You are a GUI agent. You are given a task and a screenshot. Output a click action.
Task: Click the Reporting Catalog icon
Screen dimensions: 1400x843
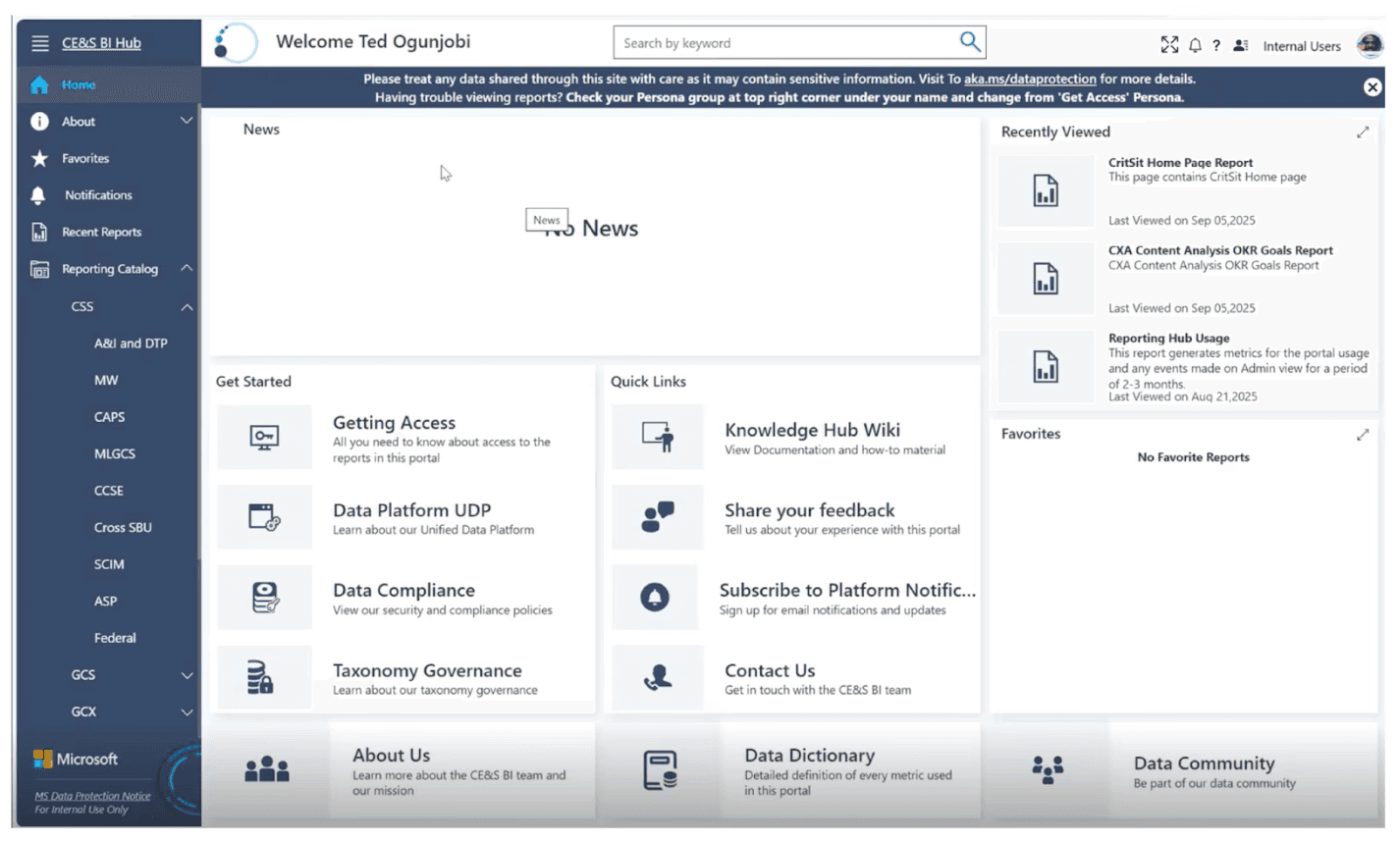point(39,269)
